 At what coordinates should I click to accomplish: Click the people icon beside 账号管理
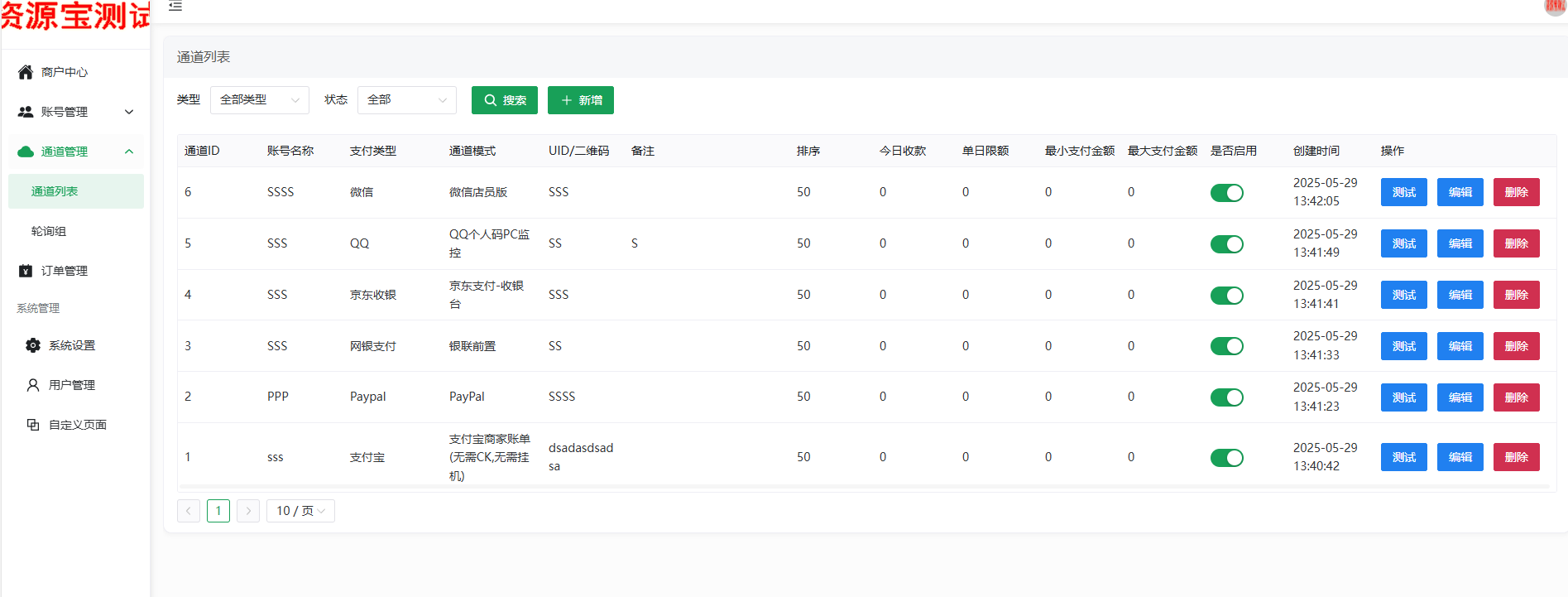26,112
